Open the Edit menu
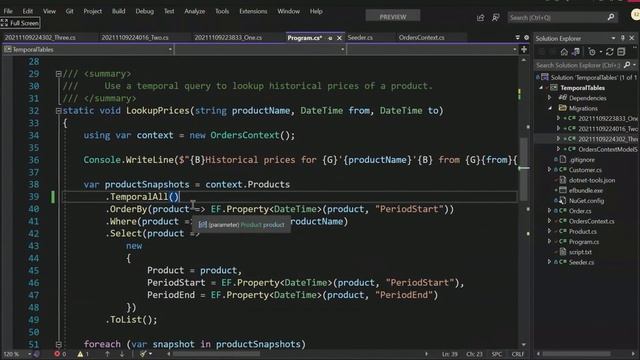This screenshot has height=360, width=640. [x=28, y=11]
